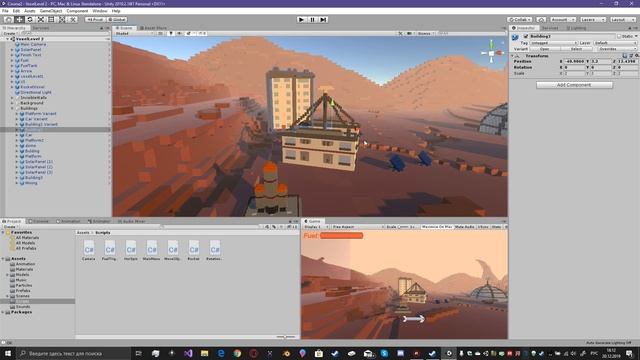Select the Scale tool
The width and height of the screenshot is (640, 360).
point(40,19)
